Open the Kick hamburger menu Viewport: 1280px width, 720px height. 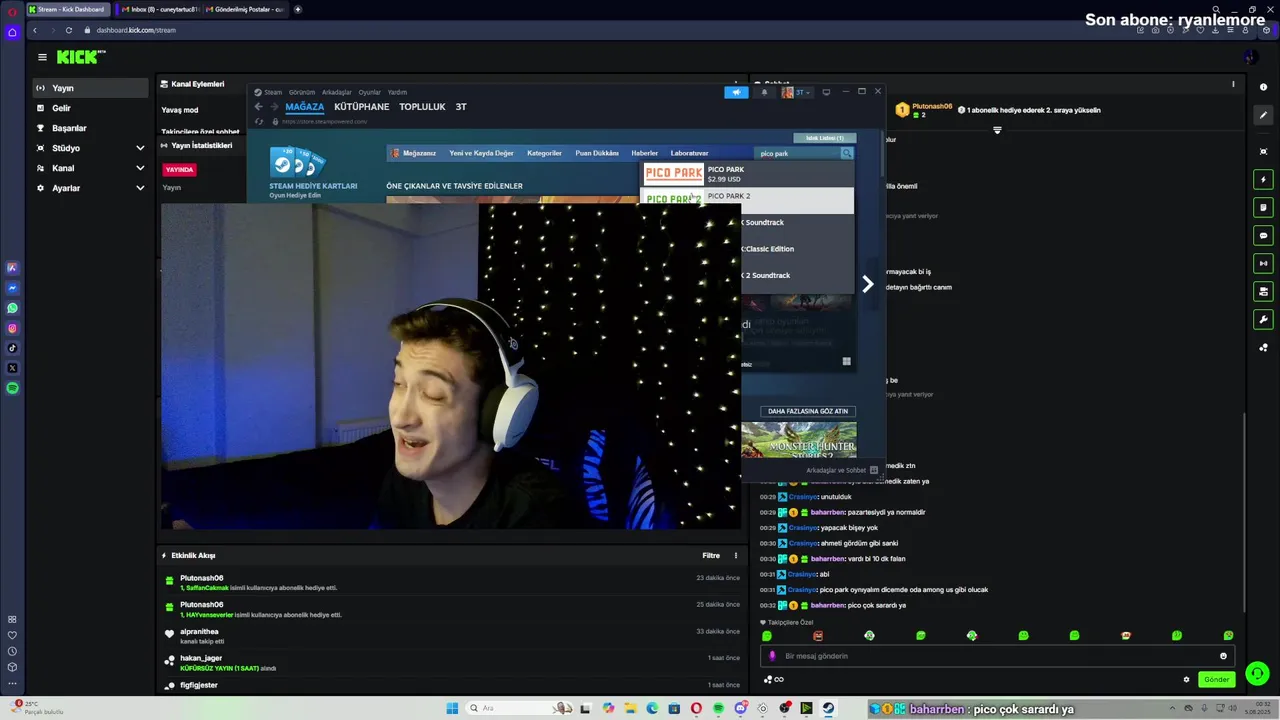pyautogui.click(x=42, y=58)
